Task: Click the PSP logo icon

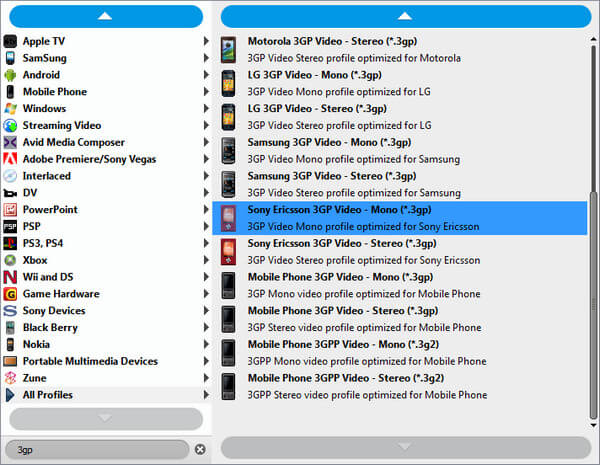Action: [x=10, y=226]
